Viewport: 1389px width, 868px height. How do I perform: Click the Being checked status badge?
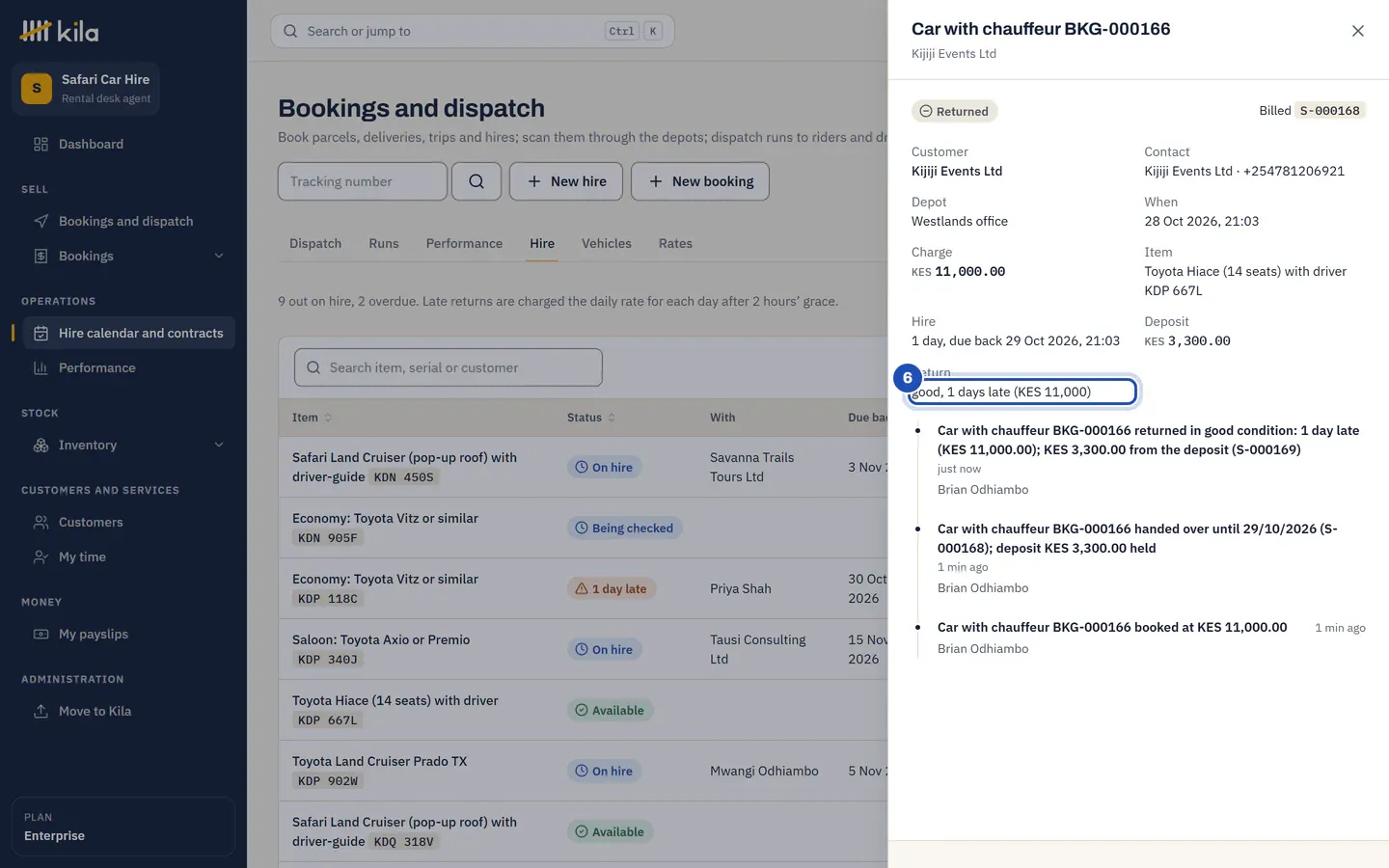[x=624, y=528]
